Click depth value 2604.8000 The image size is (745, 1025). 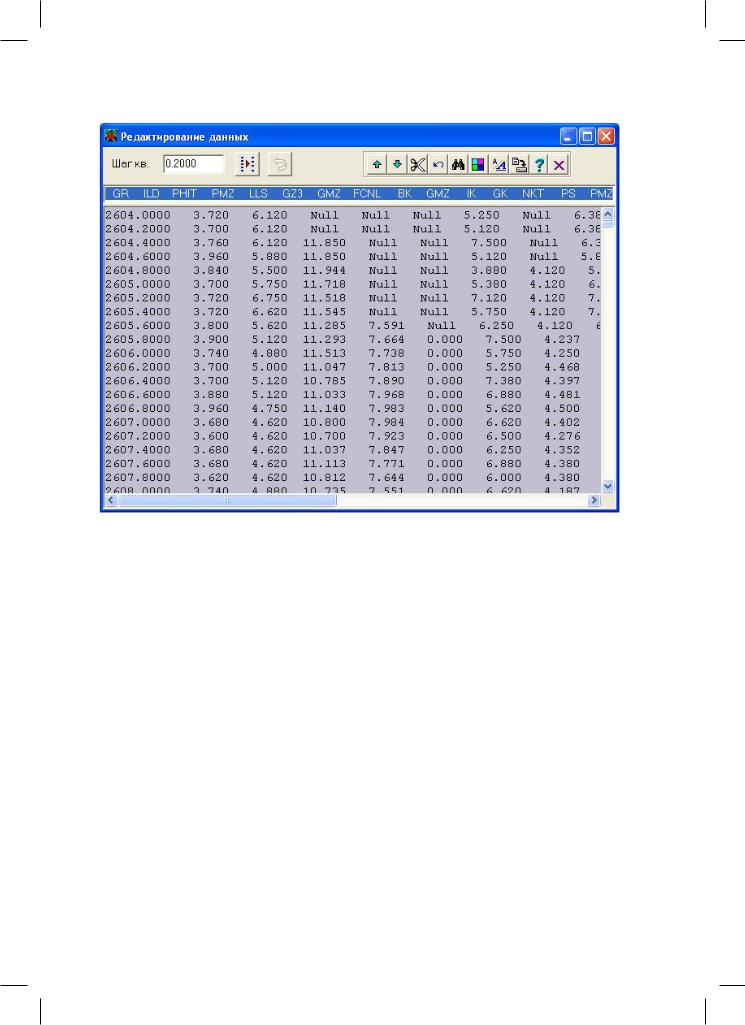[x=138, y=270]
